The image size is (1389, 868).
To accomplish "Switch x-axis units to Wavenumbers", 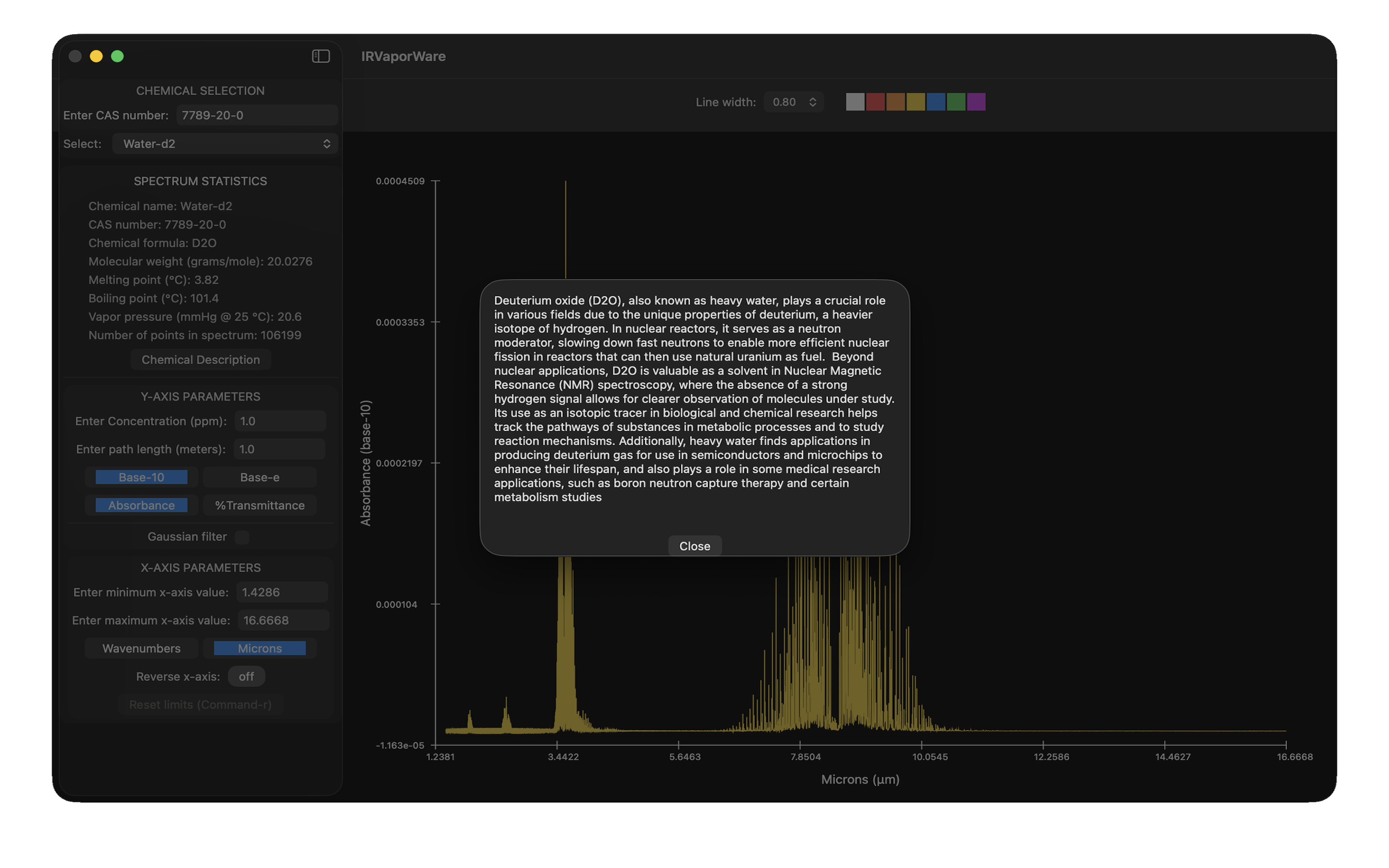I will click(x=141, y=648).
